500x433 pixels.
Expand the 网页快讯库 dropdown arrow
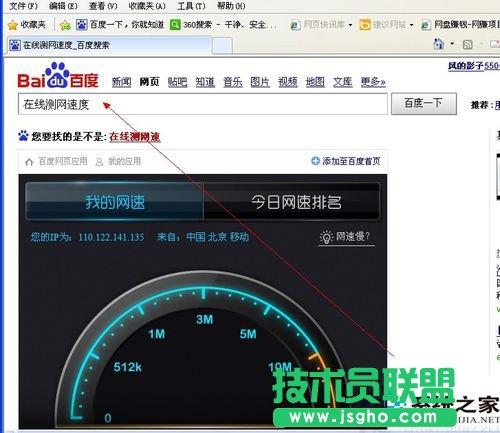point(350,25)
